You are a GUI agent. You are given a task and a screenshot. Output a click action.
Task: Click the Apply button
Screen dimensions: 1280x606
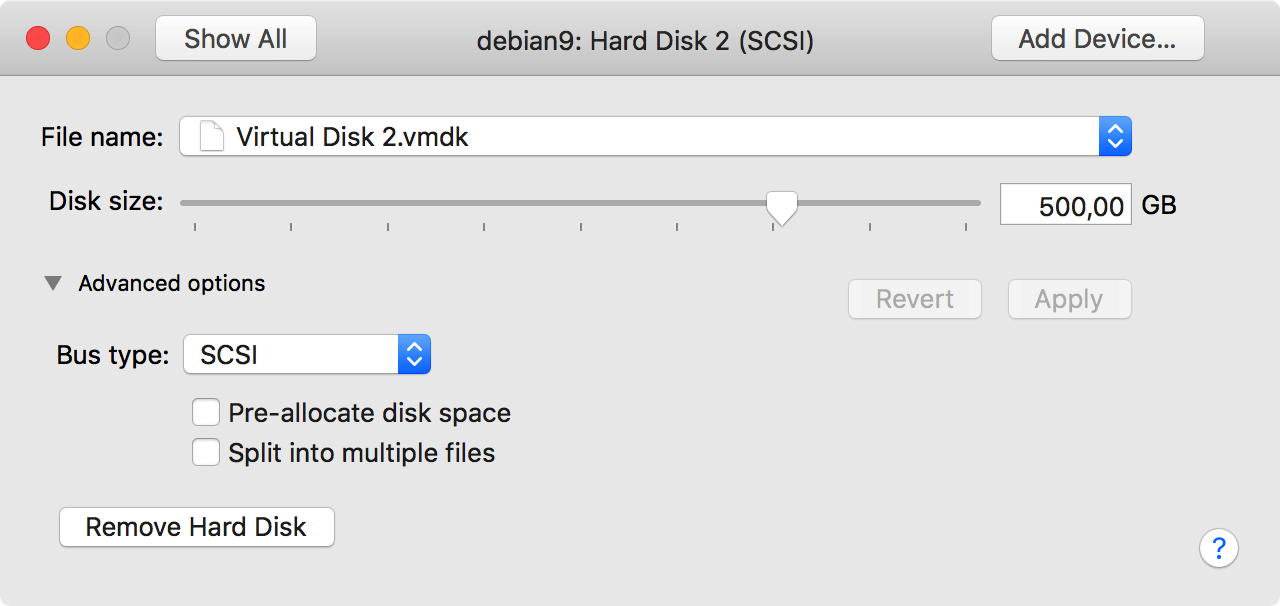(x=1069, y=299)
